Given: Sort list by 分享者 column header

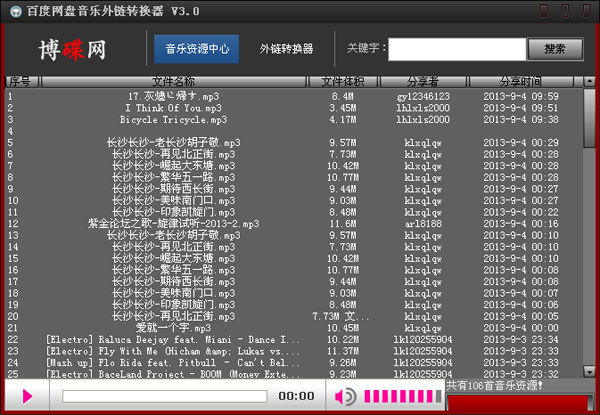Looking at the screenshot, I should [x=423, y=81].
